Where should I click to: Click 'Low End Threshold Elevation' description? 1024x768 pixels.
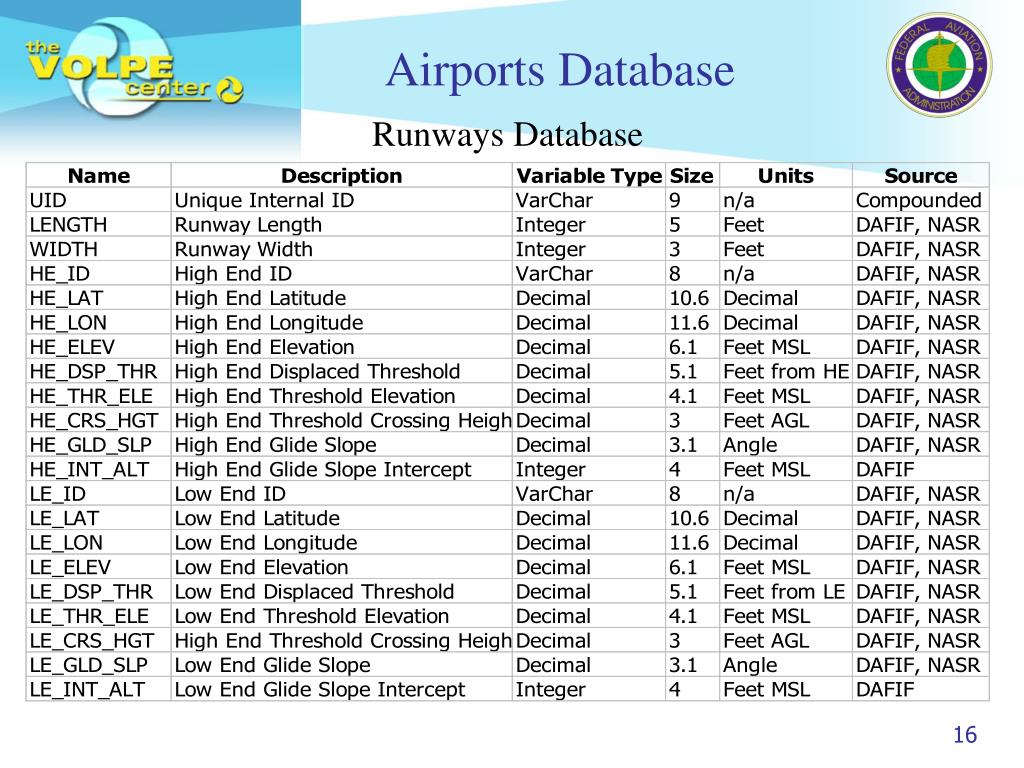[342, 616]
